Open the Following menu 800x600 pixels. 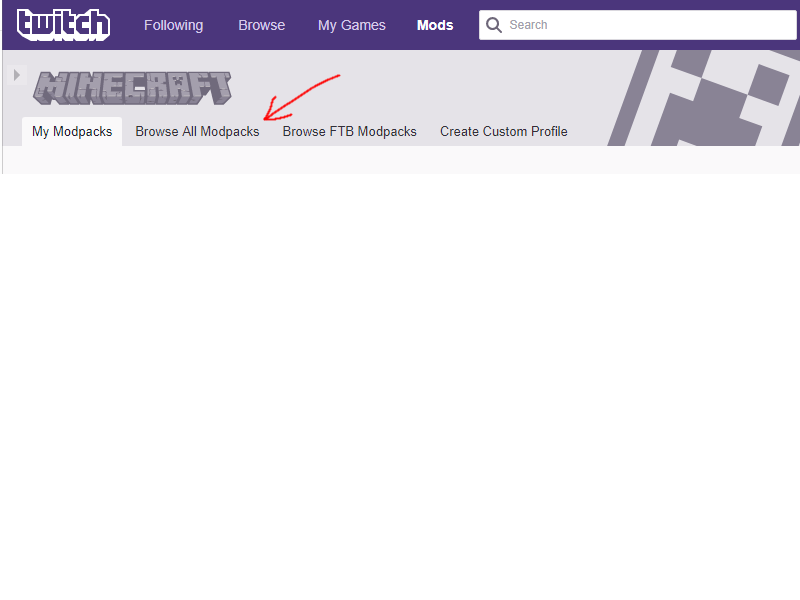click(x=173, y=25)
